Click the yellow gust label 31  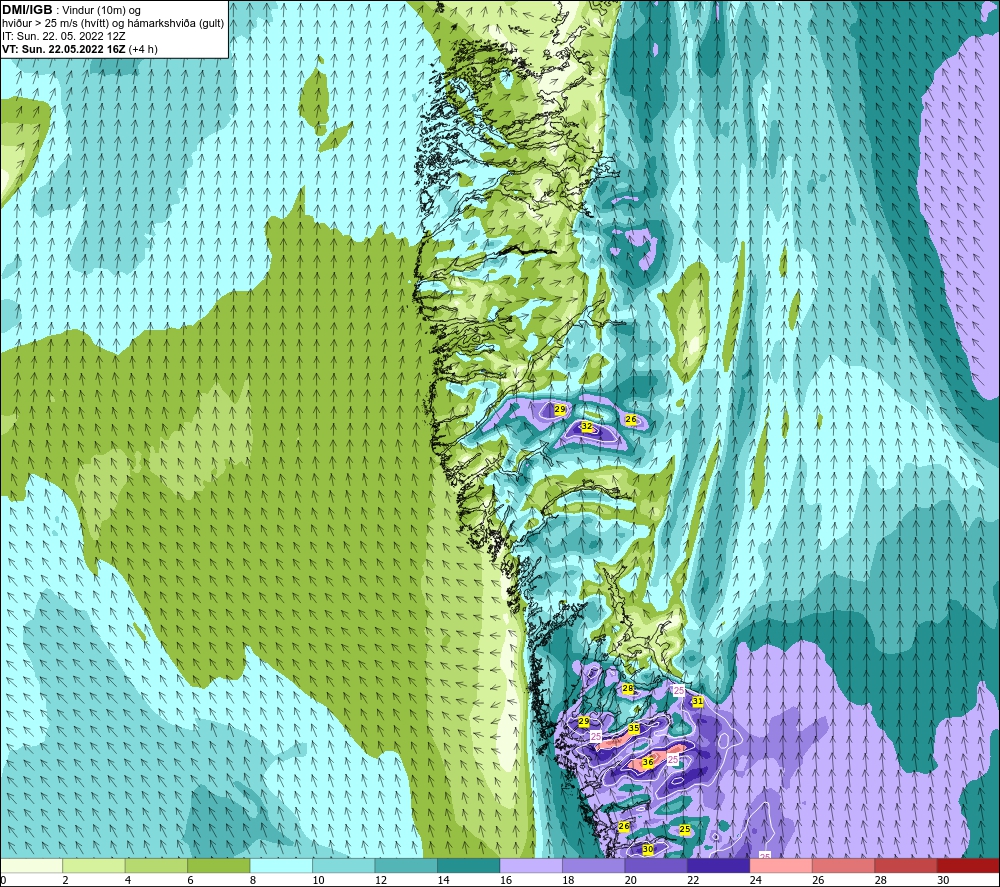click(698, 701)
